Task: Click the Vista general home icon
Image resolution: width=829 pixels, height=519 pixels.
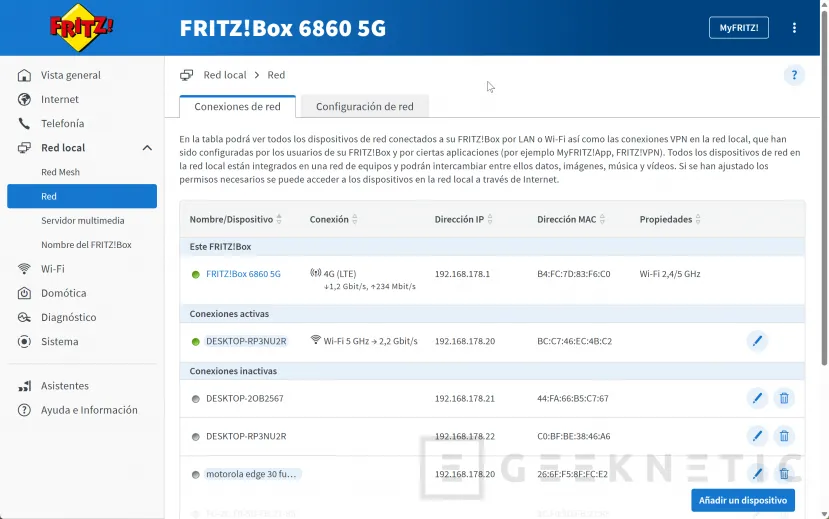Action: pyautogui.click(x=24, y=75)
